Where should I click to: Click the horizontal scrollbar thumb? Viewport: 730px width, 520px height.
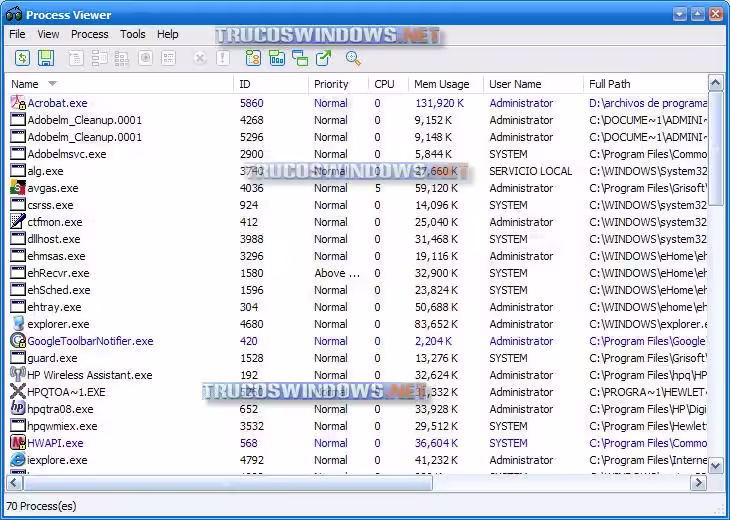pos(227,483)
